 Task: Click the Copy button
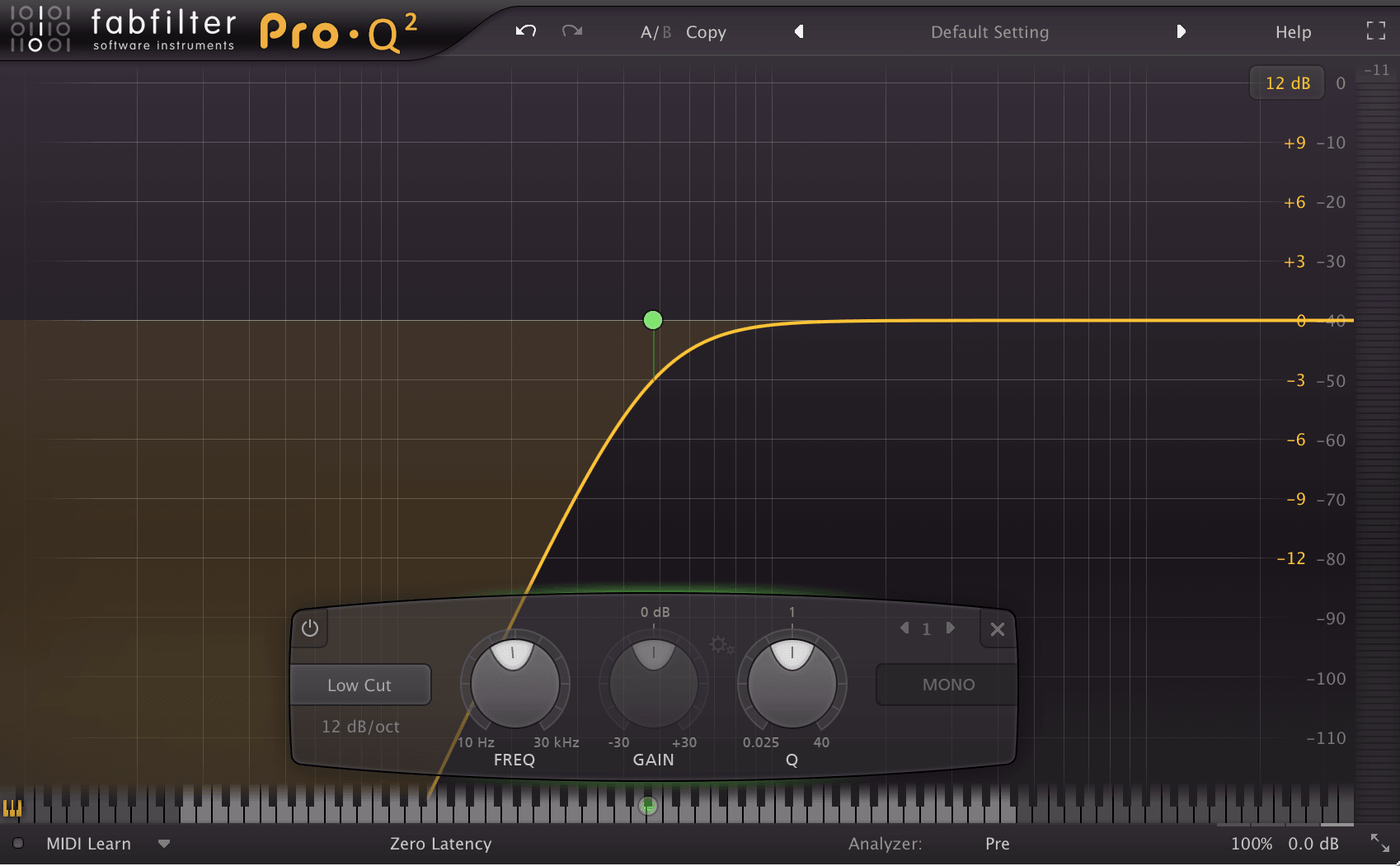coord(706,32)
